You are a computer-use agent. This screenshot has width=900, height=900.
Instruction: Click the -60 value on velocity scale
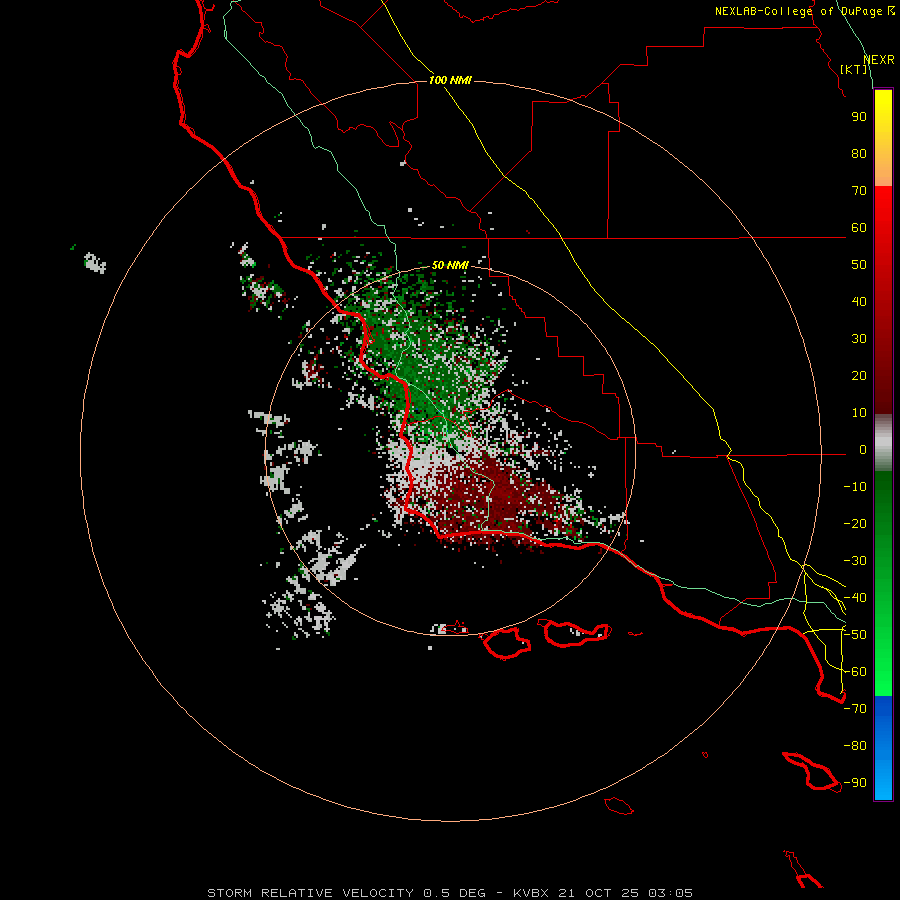(x=855, y=672)
